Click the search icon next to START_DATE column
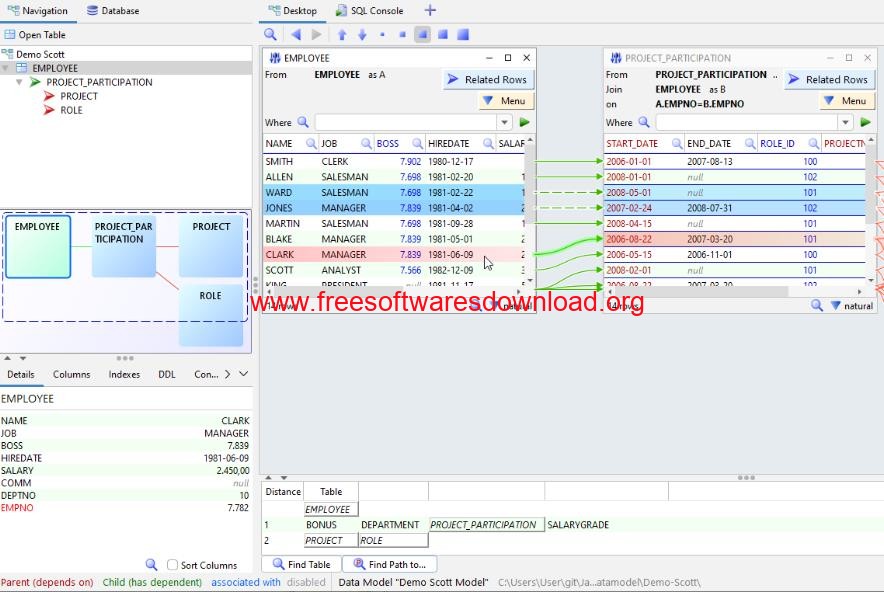The height and width of the screenshot is (592, 884). 677,143
